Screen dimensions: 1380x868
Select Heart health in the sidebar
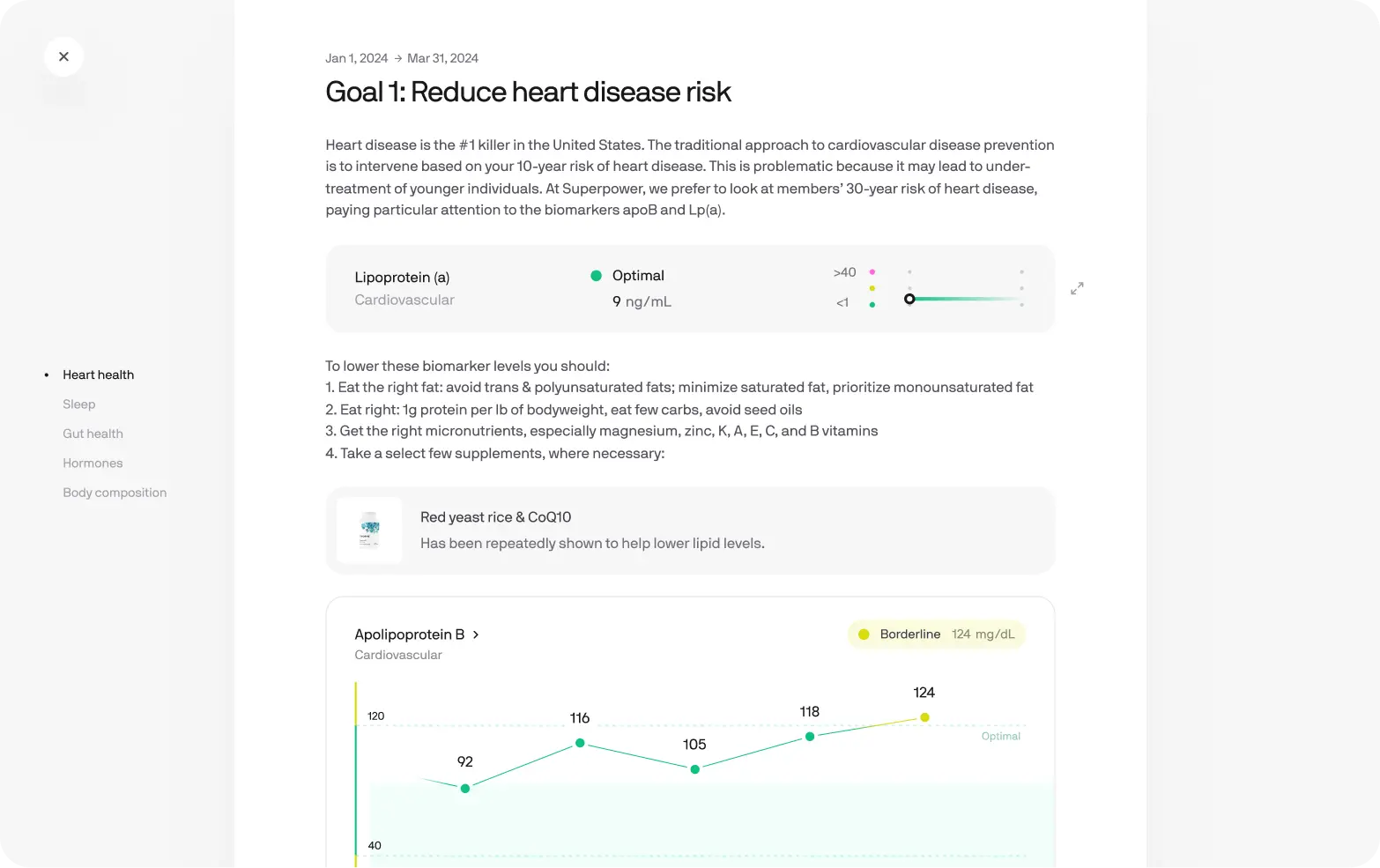[x=98, y=375]
